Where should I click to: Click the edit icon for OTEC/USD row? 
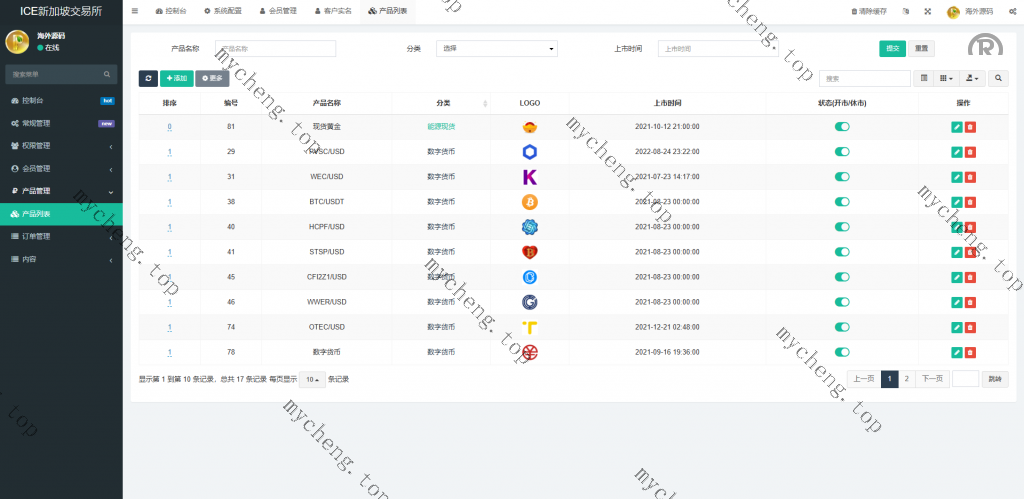coord(957,327)
